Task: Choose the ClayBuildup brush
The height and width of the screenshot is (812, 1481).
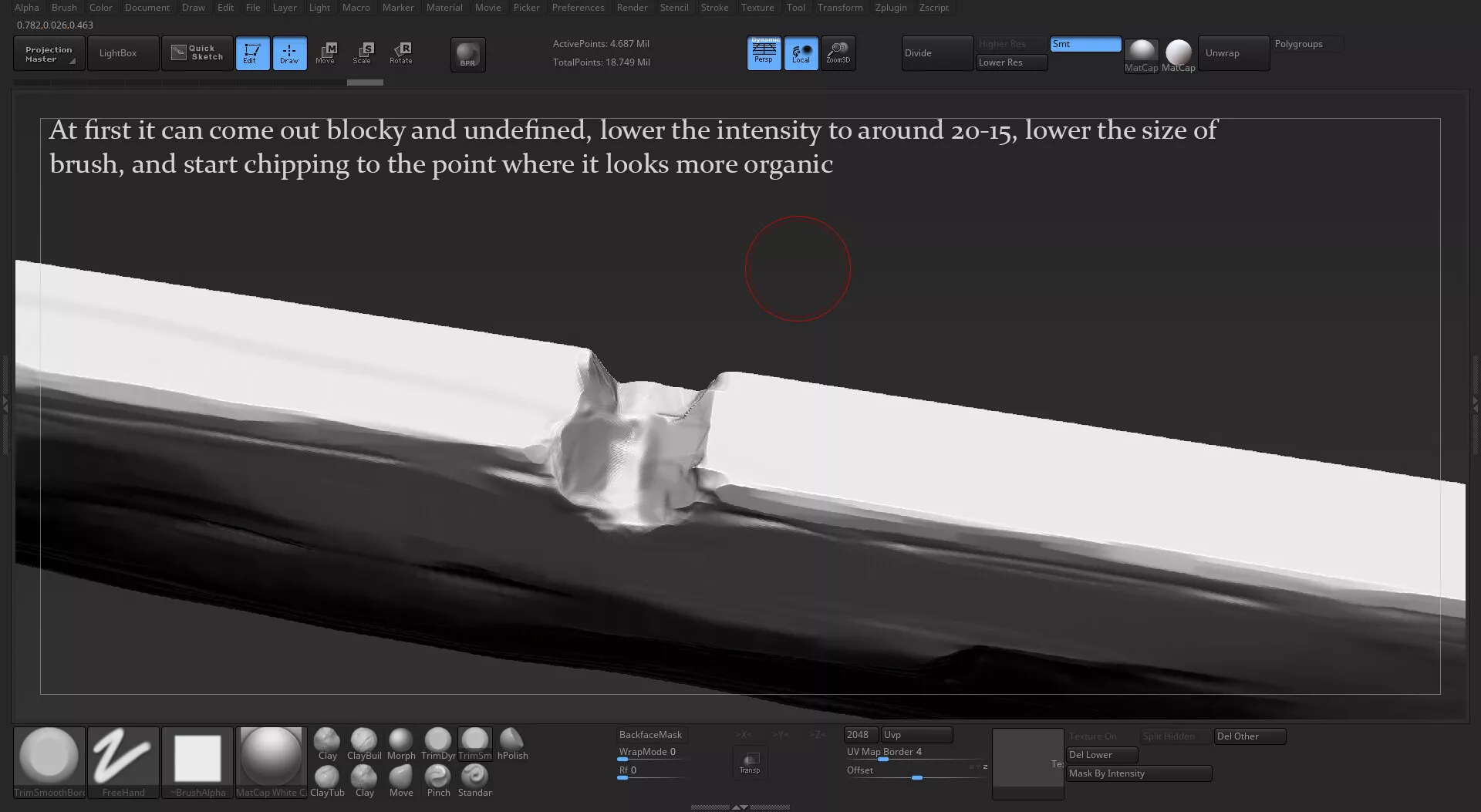Action: (363, 743)
